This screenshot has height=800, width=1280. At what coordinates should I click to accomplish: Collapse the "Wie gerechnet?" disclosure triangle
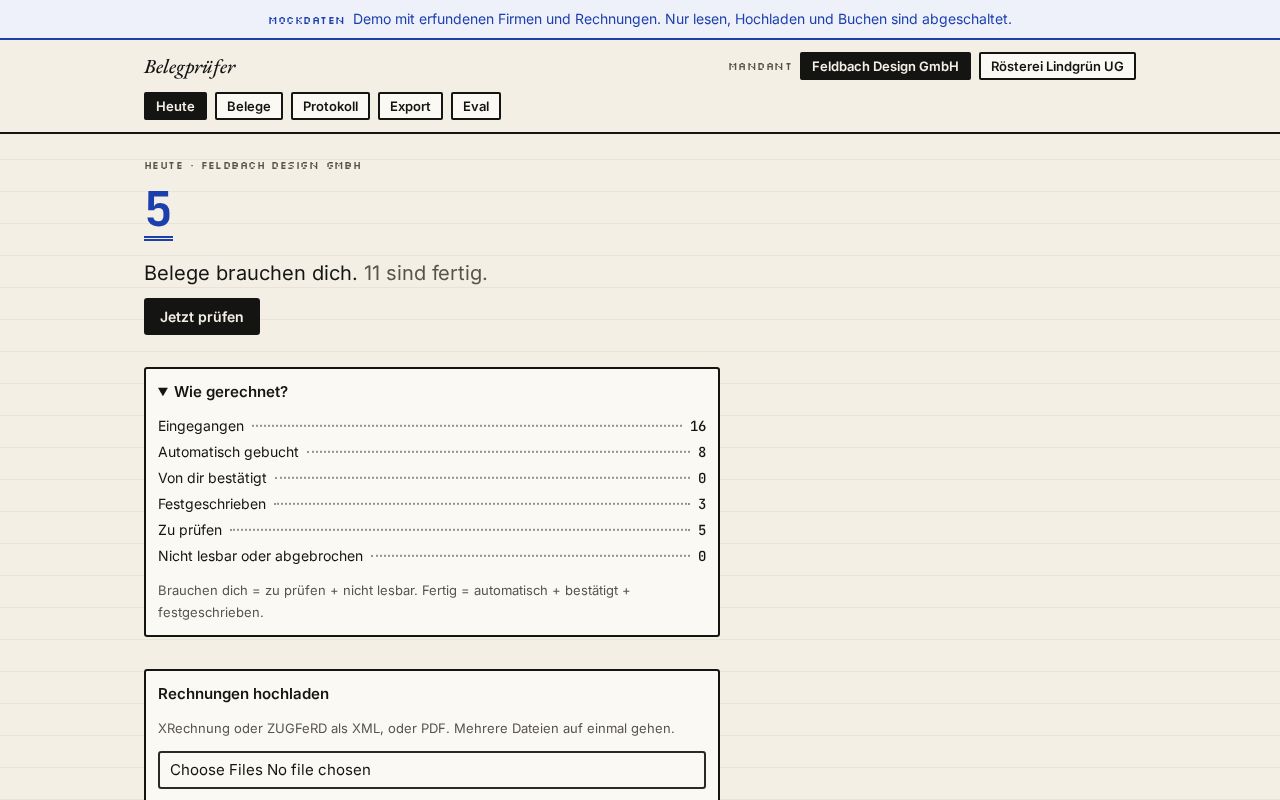[x=163, y=392]
